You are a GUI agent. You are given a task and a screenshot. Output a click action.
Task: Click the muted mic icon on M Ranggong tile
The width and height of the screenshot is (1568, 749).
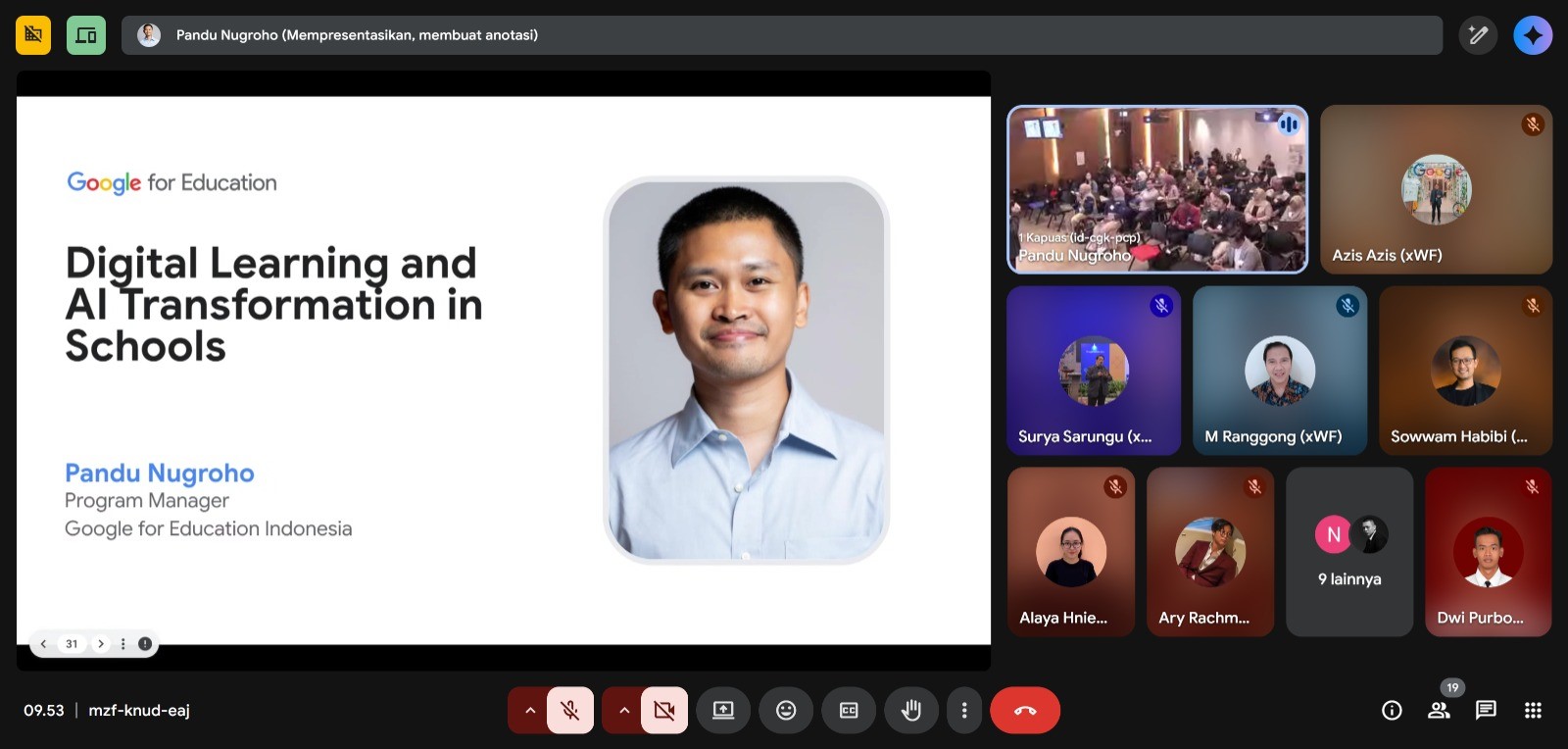click(1347, 306)
